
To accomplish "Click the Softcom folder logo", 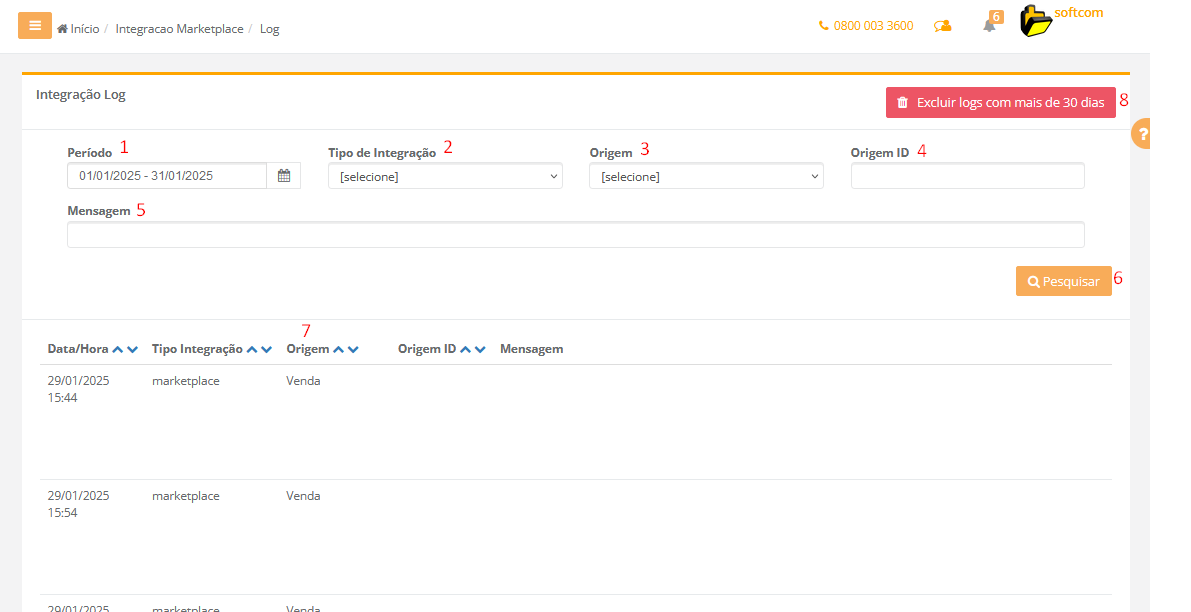I will tap(1037, 22).
